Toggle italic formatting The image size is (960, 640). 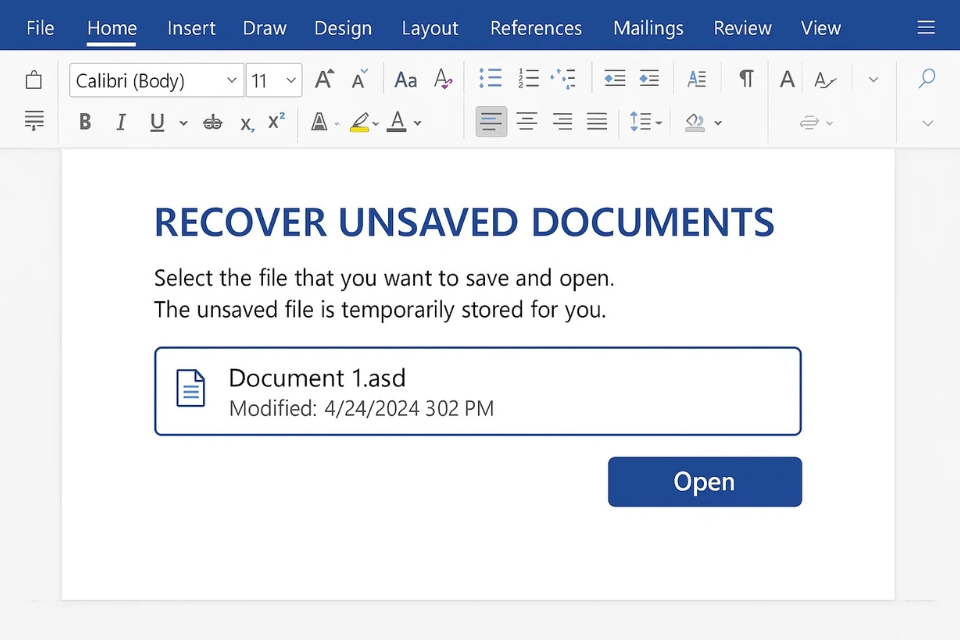point(121,122)
